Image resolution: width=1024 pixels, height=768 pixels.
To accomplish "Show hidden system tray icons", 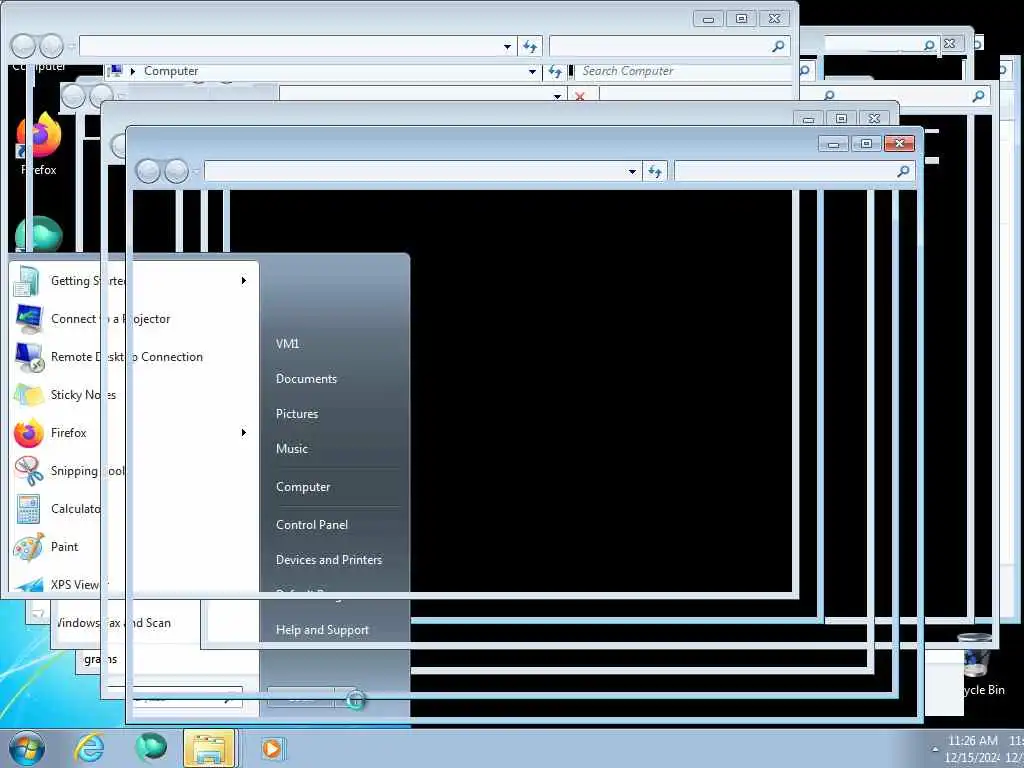I will click(x=935, y=749).
